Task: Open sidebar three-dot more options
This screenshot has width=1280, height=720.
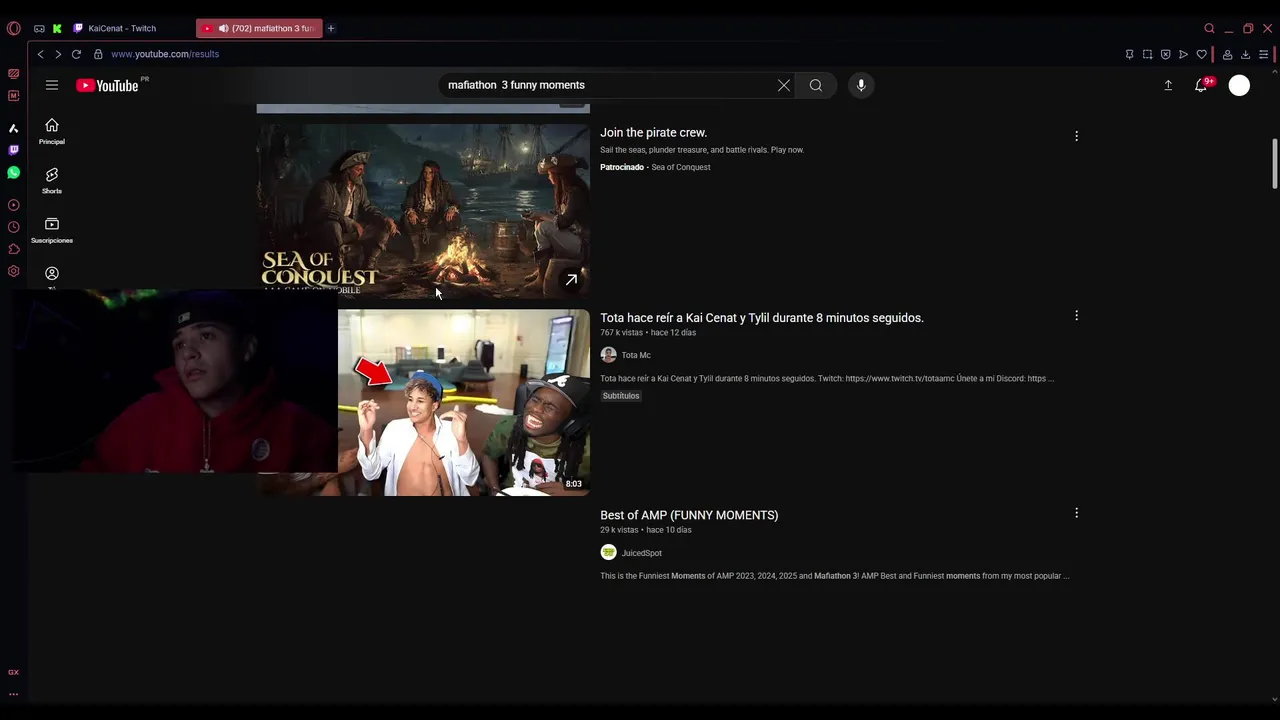Action: coord(13,694)
